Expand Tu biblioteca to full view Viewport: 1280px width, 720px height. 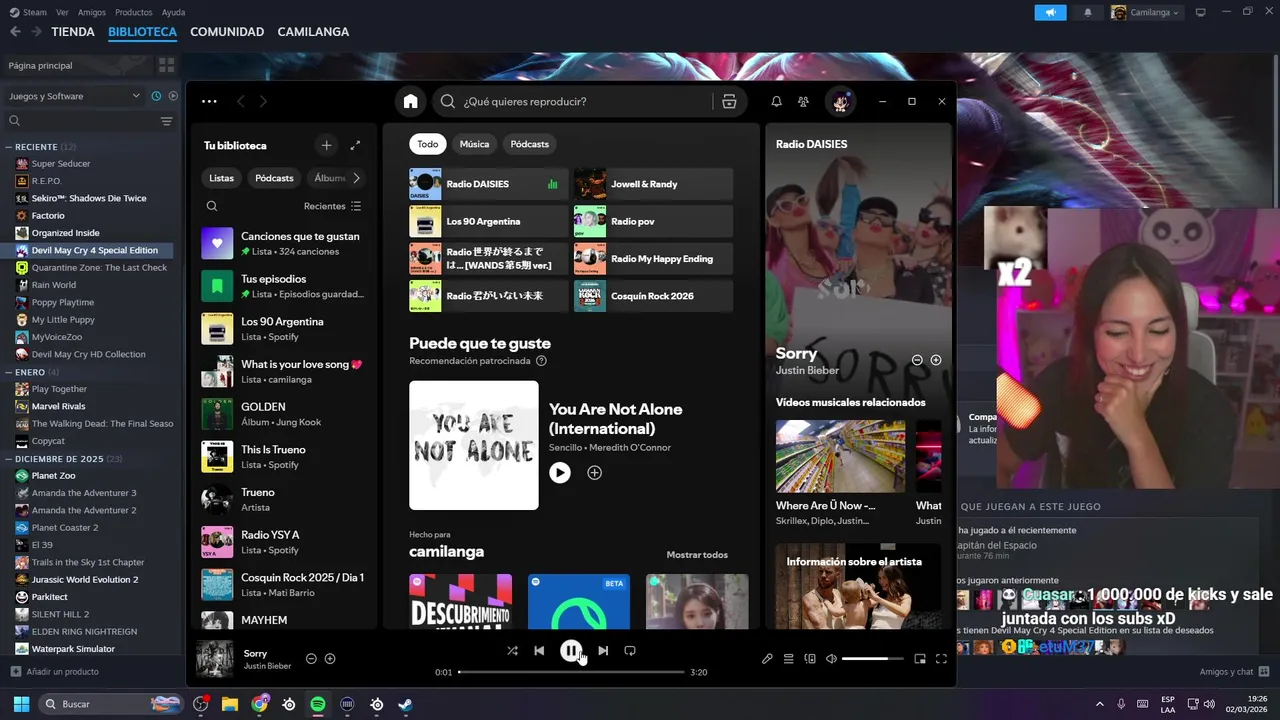click(355, 145)
